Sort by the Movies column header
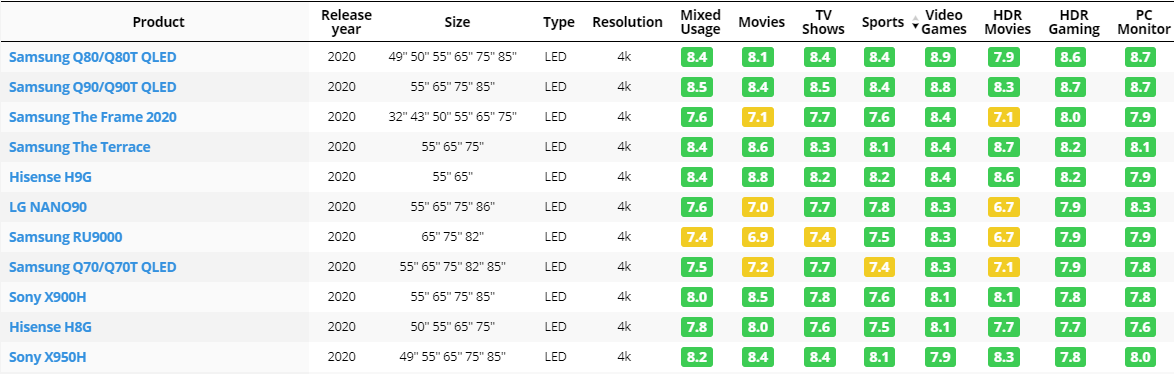 pos(761,22)
